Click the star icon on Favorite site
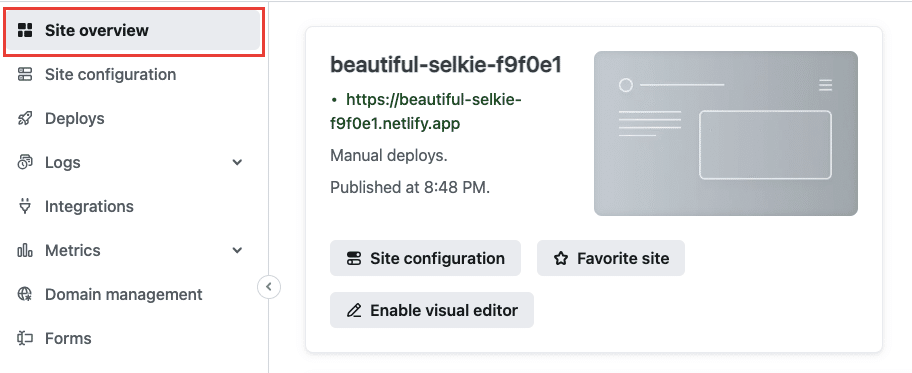This screenshot has width=912, height=373. pos(561,258)
